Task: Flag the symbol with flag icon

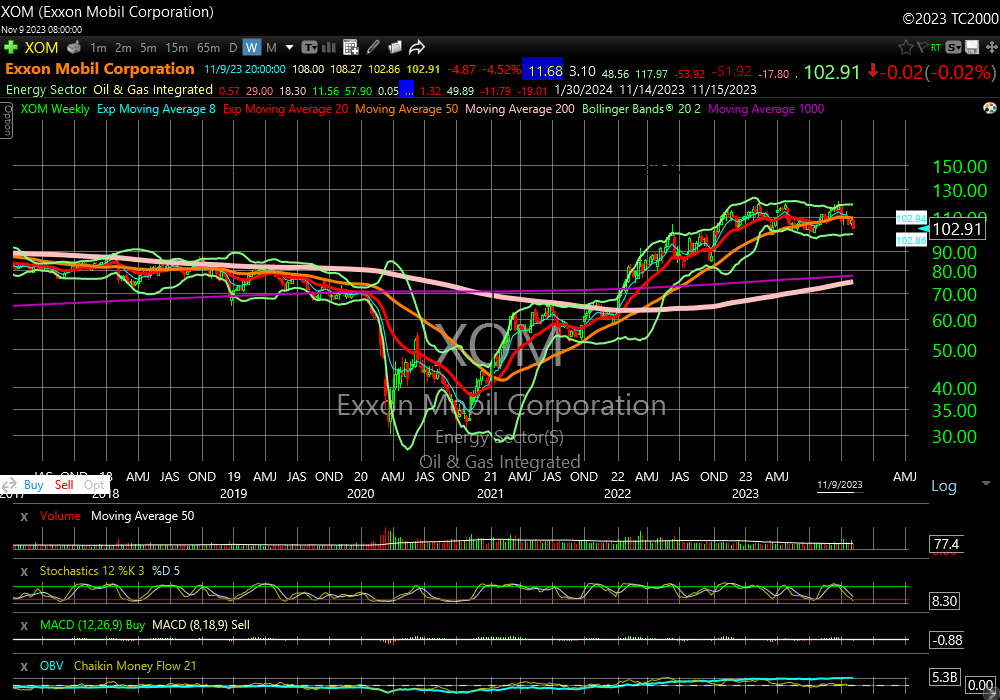Action: coord(922,47)
